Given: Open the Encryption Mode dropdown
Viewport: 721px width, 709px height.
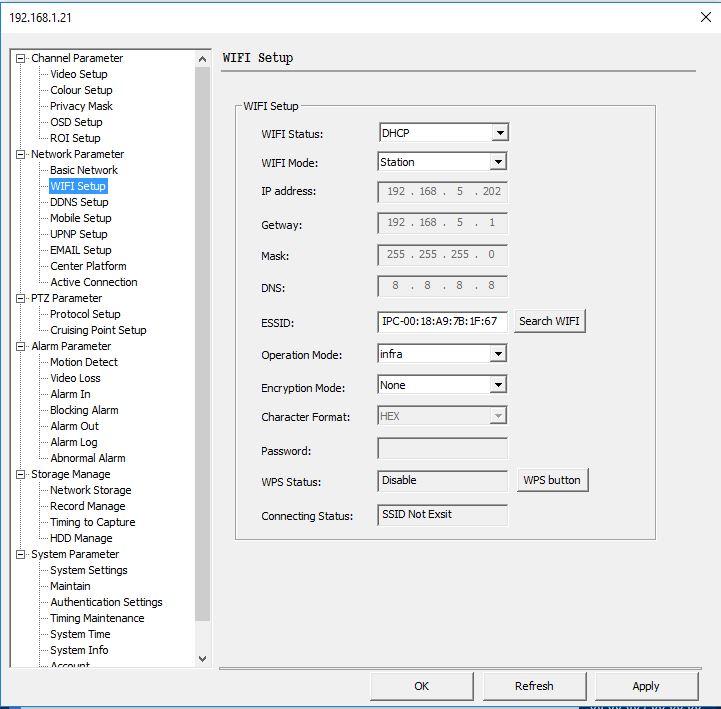Looking at the screenshot, I should [x=498, y=385].
